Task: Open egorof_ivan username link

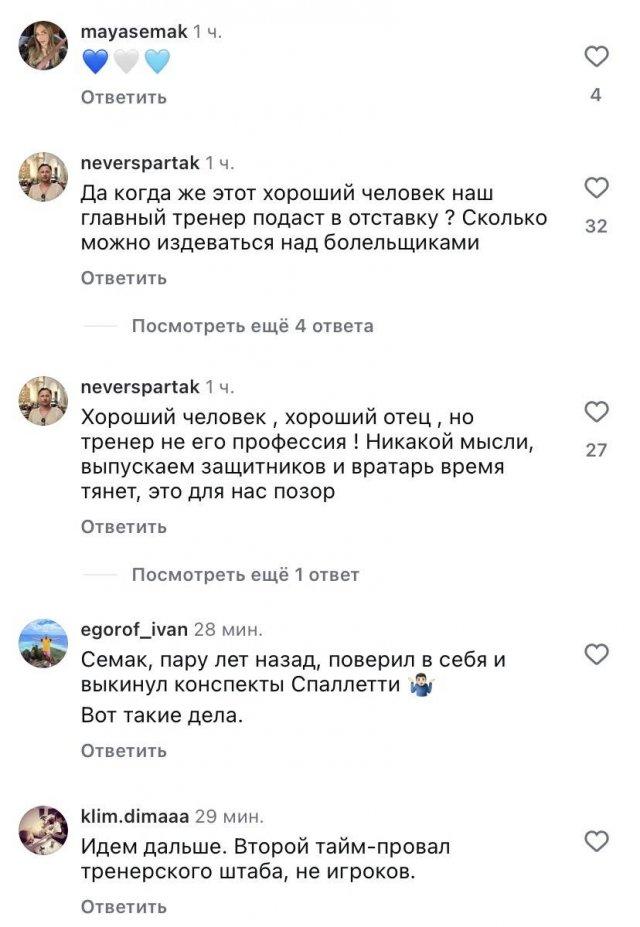Action: point(134,629)
